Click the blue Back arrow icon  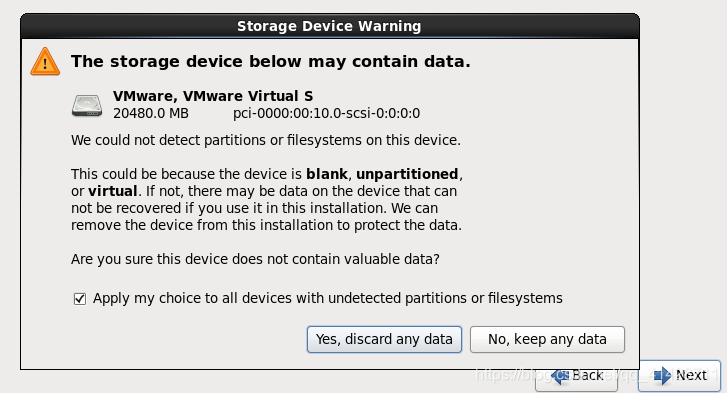pos(560,375)
